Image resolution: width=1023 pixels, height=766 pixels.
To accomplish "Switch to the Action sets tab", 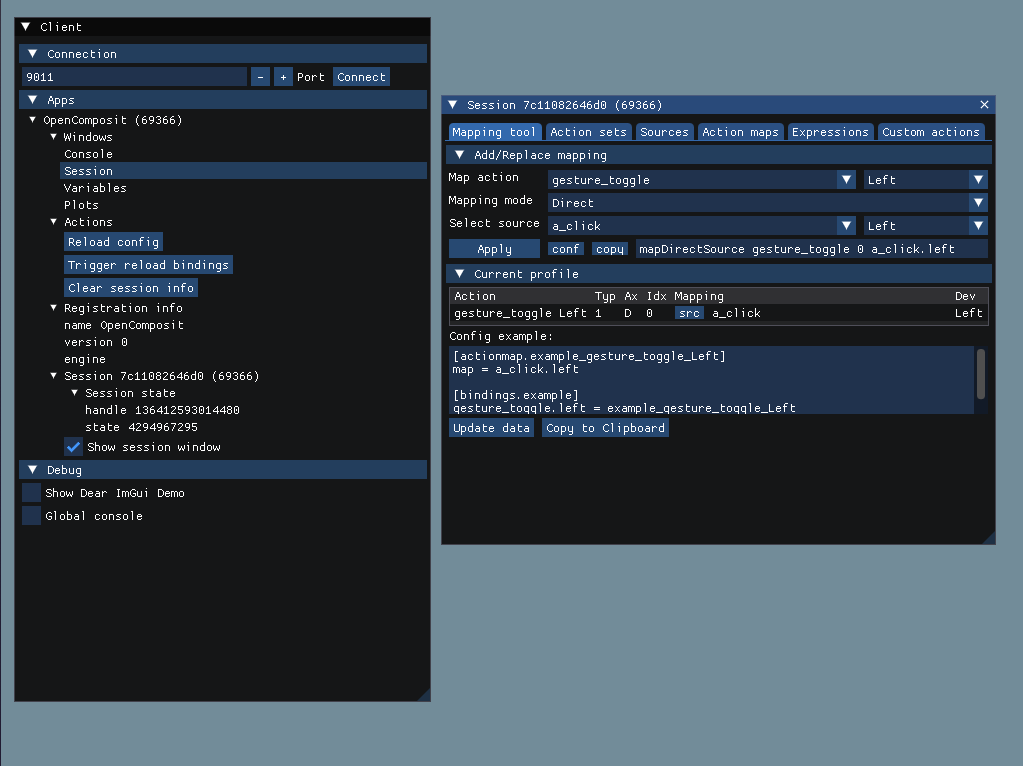I will [588, 131].
